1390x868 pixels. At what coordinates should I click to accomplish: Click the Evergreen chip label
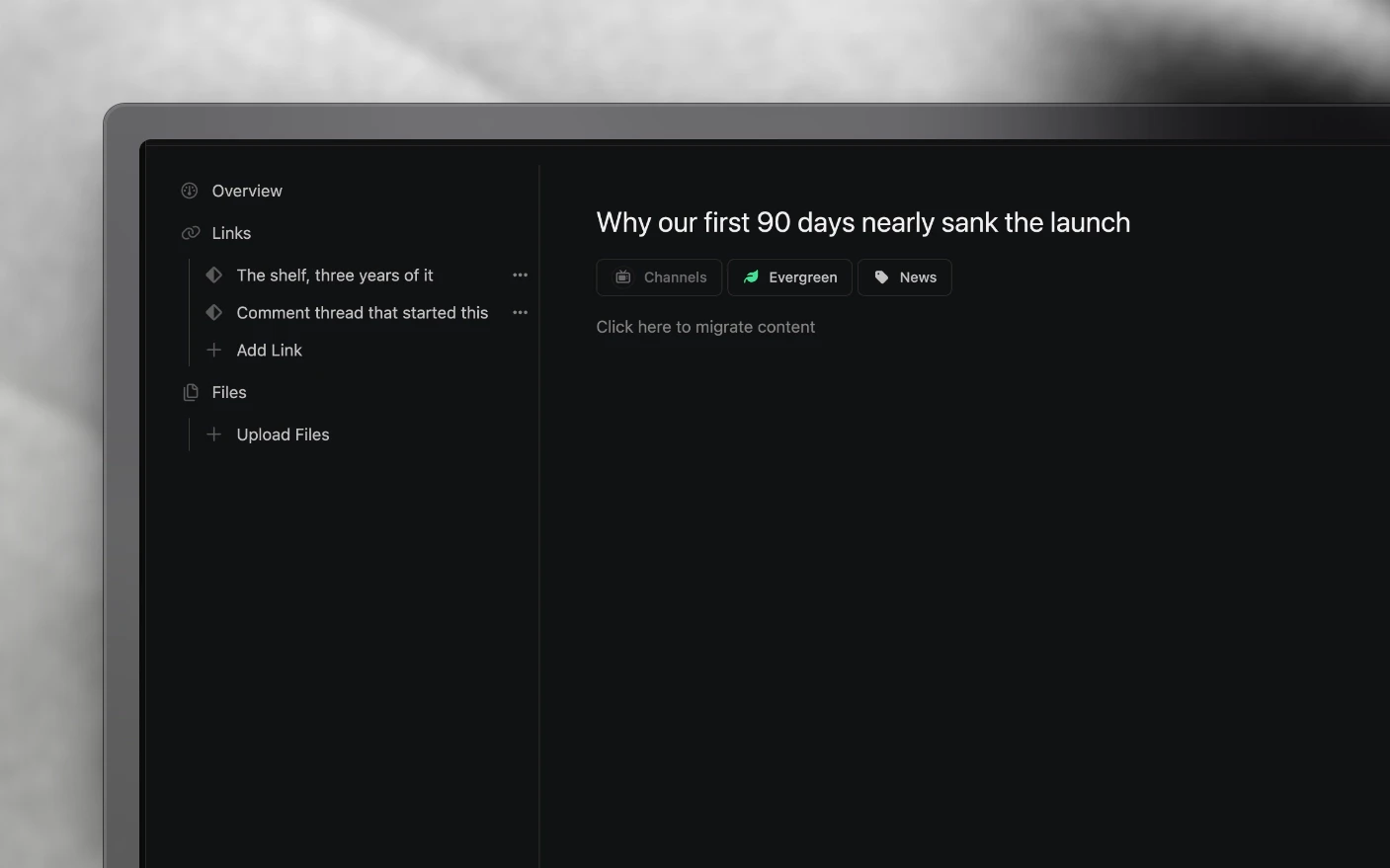pyautogui.click(x=803, y=277)
